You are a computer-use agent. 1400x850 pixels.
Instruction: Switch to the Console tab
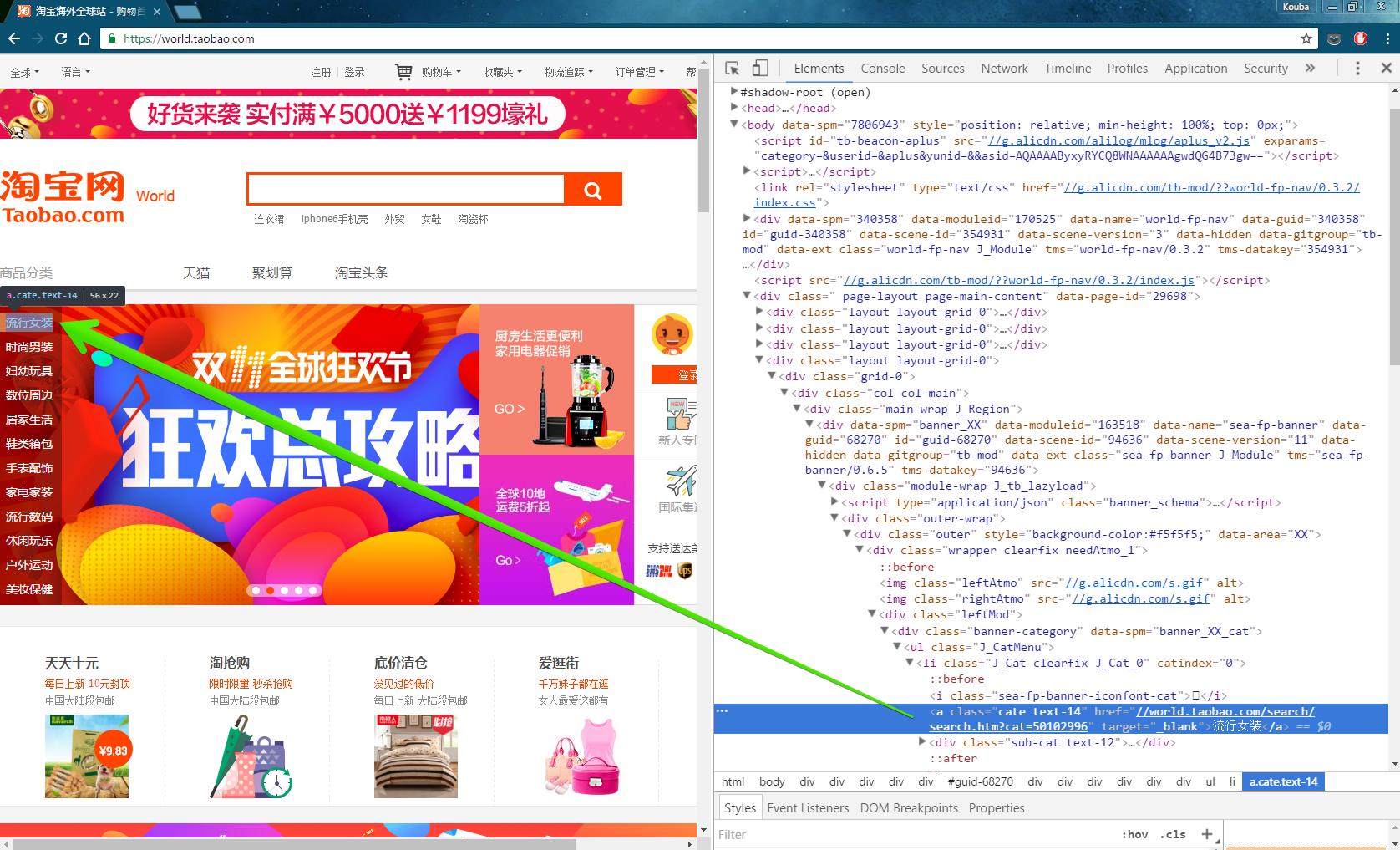[x=883, y=69]
